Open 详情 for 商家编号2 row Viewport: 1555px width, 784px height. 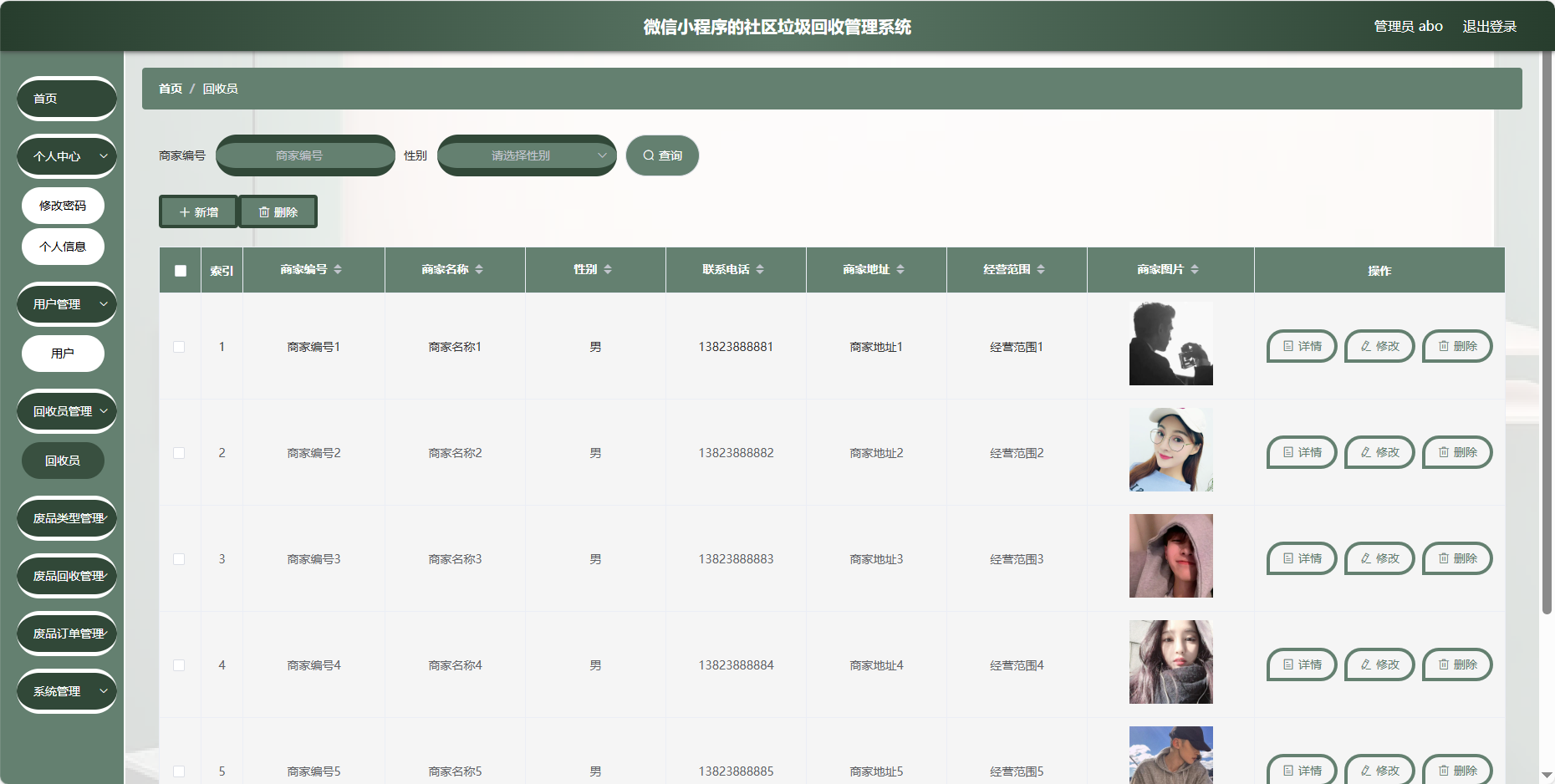click(1302, 452)
